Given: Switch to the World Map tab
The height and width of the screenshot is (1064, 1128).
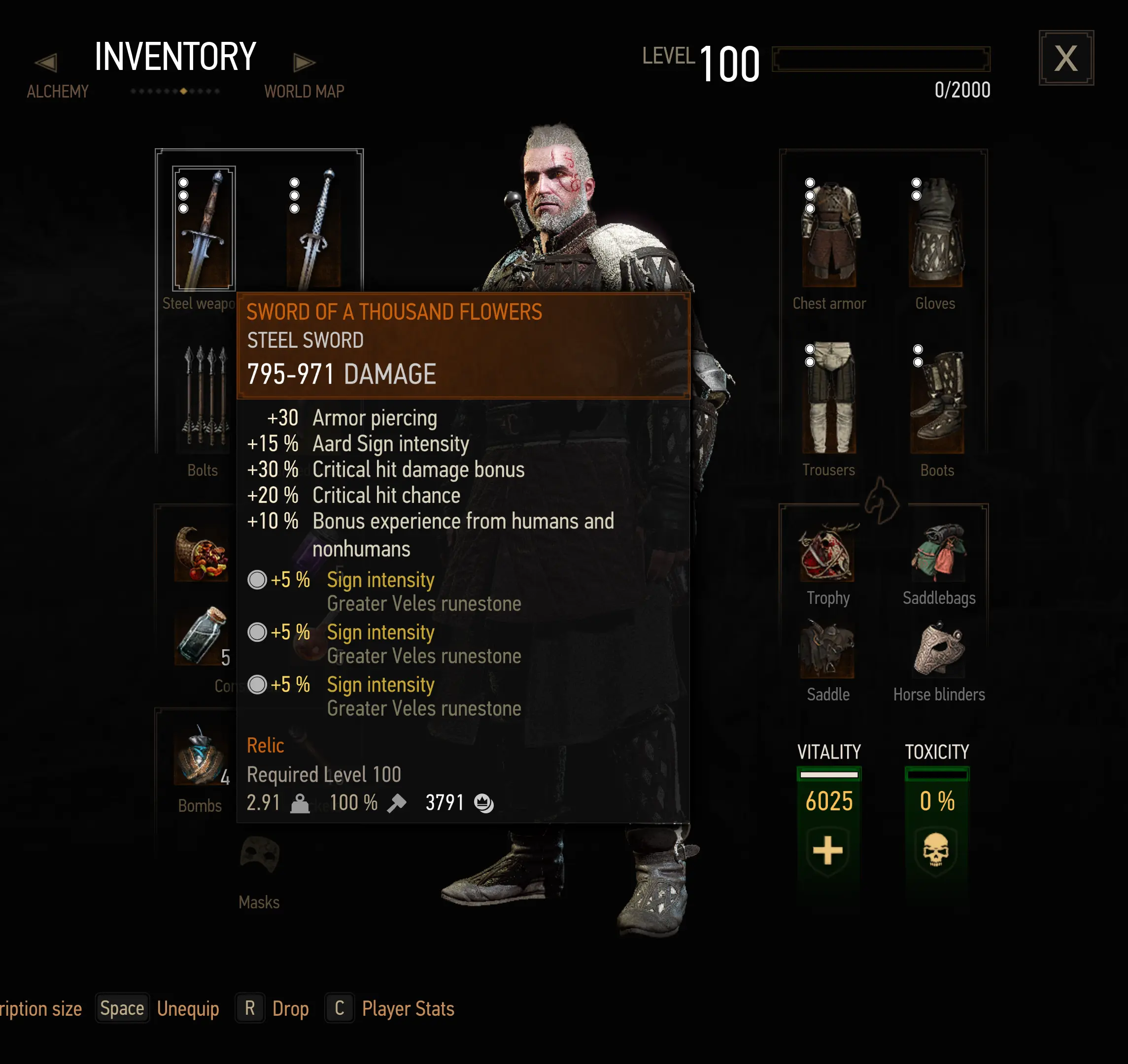Looking at the screenshot, I should tap(304, 91).
